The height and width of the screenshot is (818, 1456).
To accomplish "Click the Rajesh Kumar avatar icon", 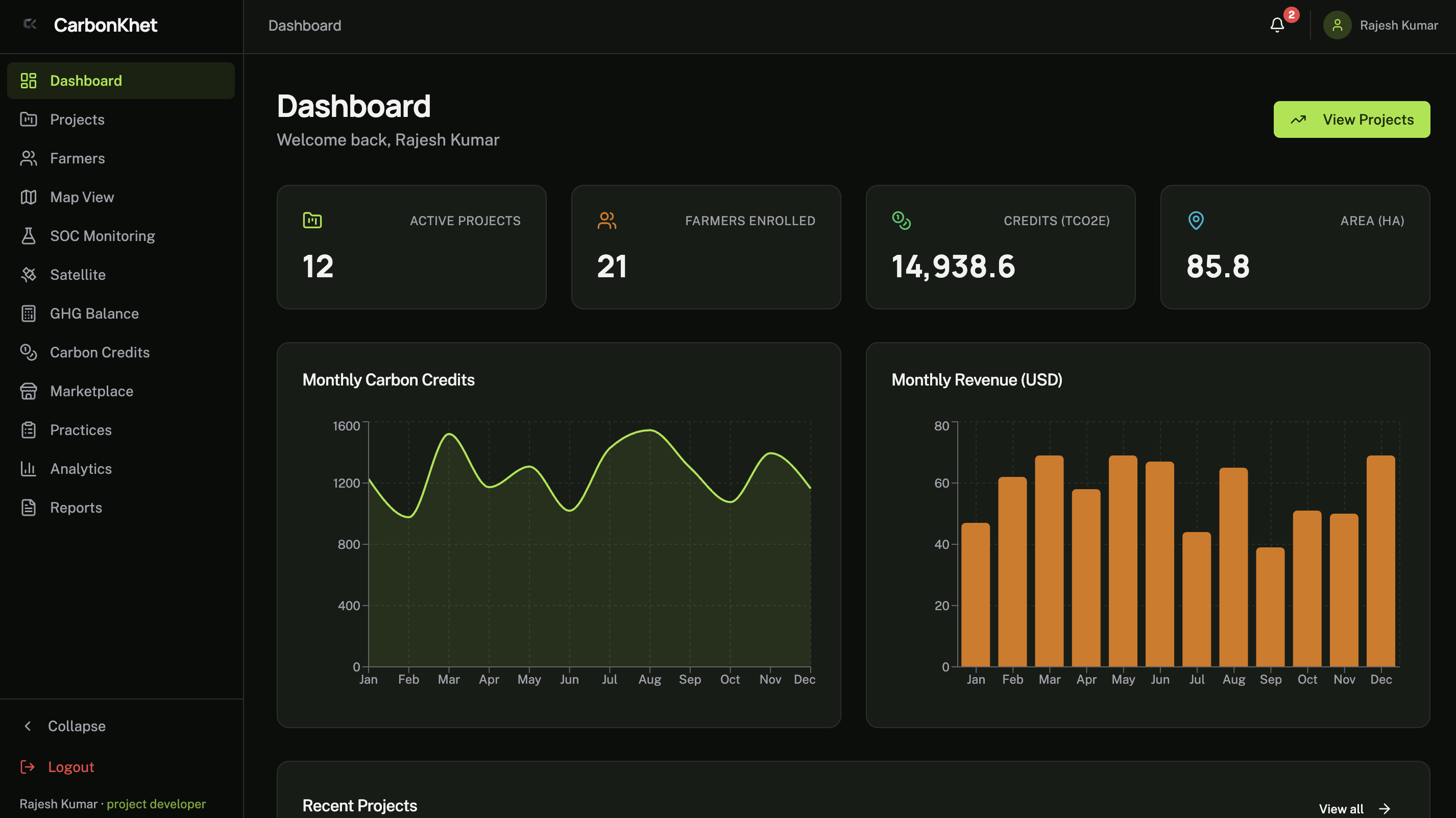I will (x=1337, y=25).
